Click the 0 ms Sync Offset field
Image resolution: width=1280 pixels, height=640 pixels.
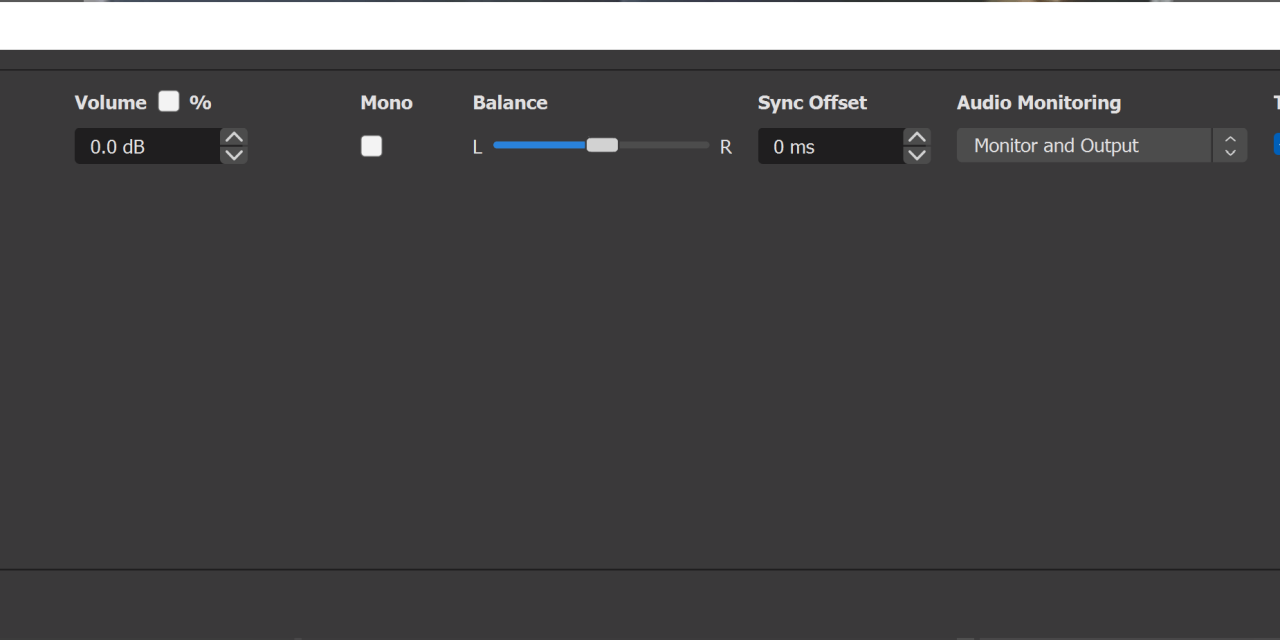[830, 147]
